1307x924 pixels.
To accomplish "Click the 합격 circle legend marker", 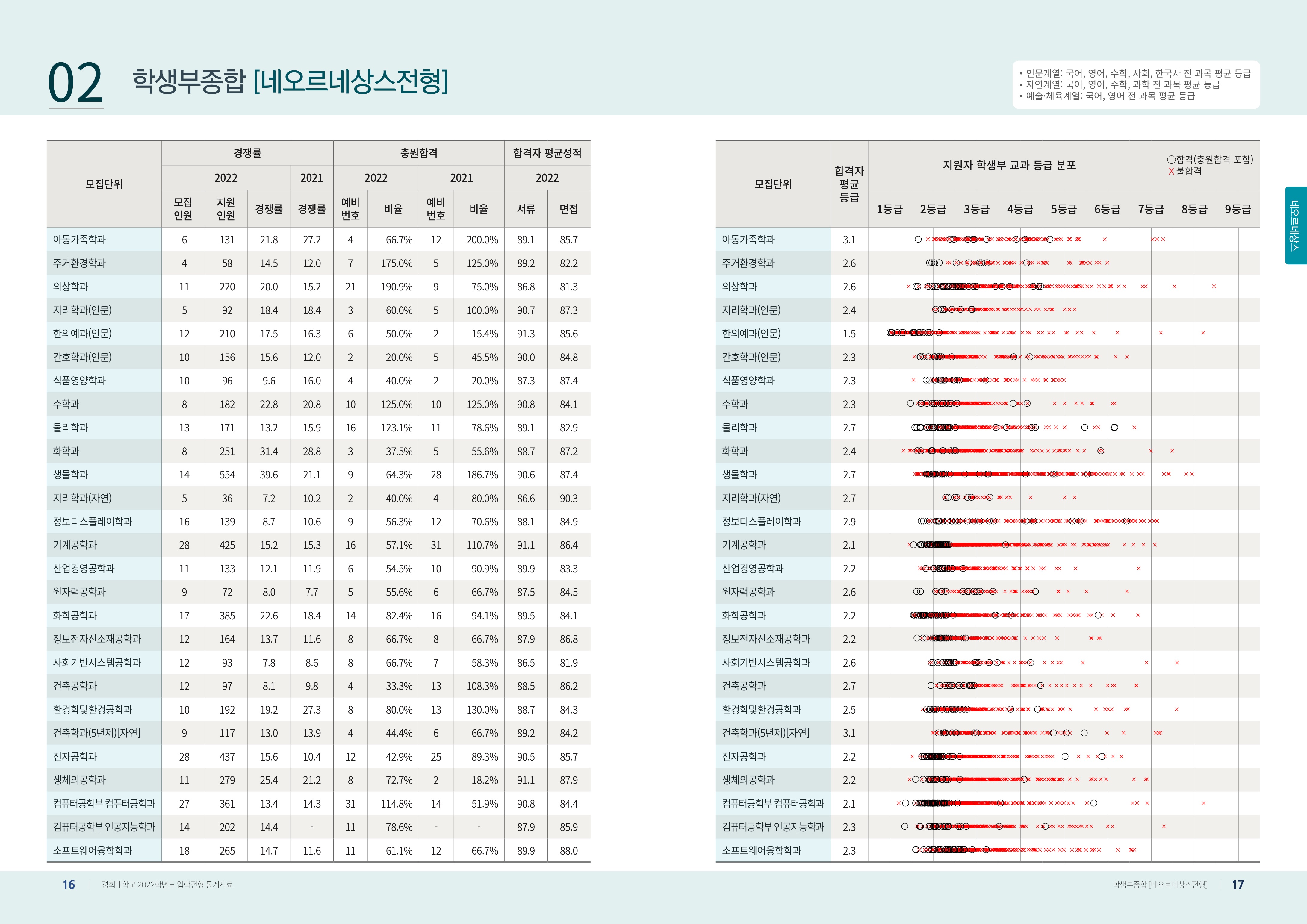I will [x=1171, y=160].
